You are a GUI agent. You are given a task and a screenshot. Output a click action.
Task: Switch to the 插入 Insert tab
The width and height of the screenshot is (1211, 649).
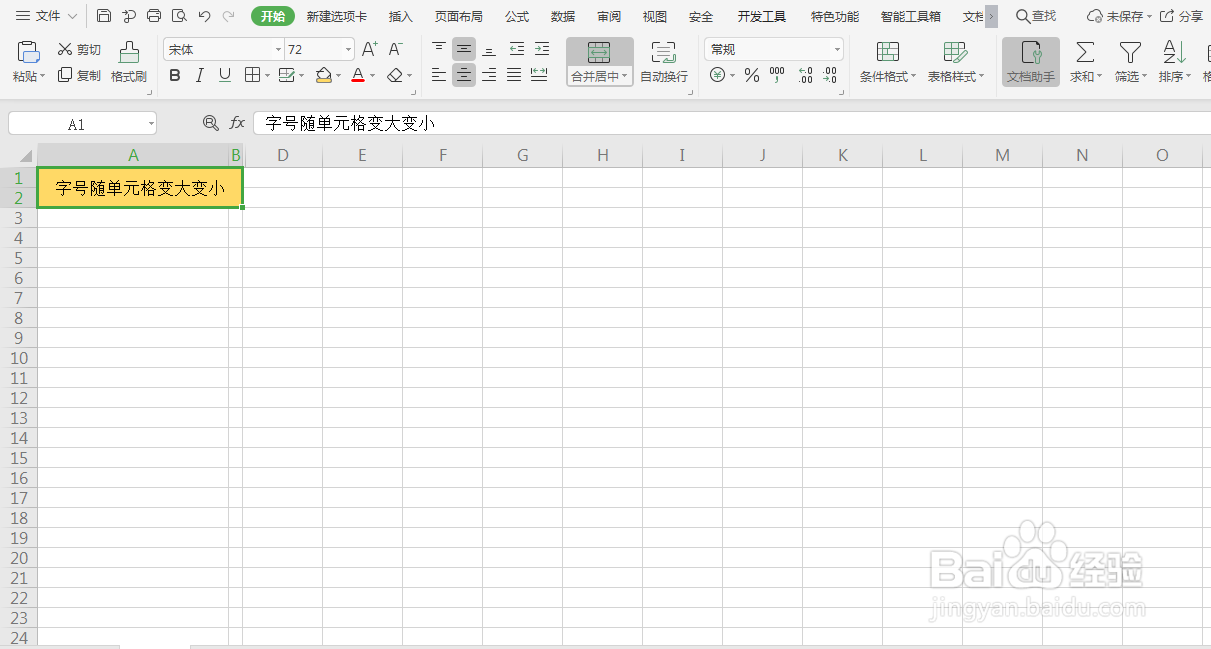[x=401, y=17]
